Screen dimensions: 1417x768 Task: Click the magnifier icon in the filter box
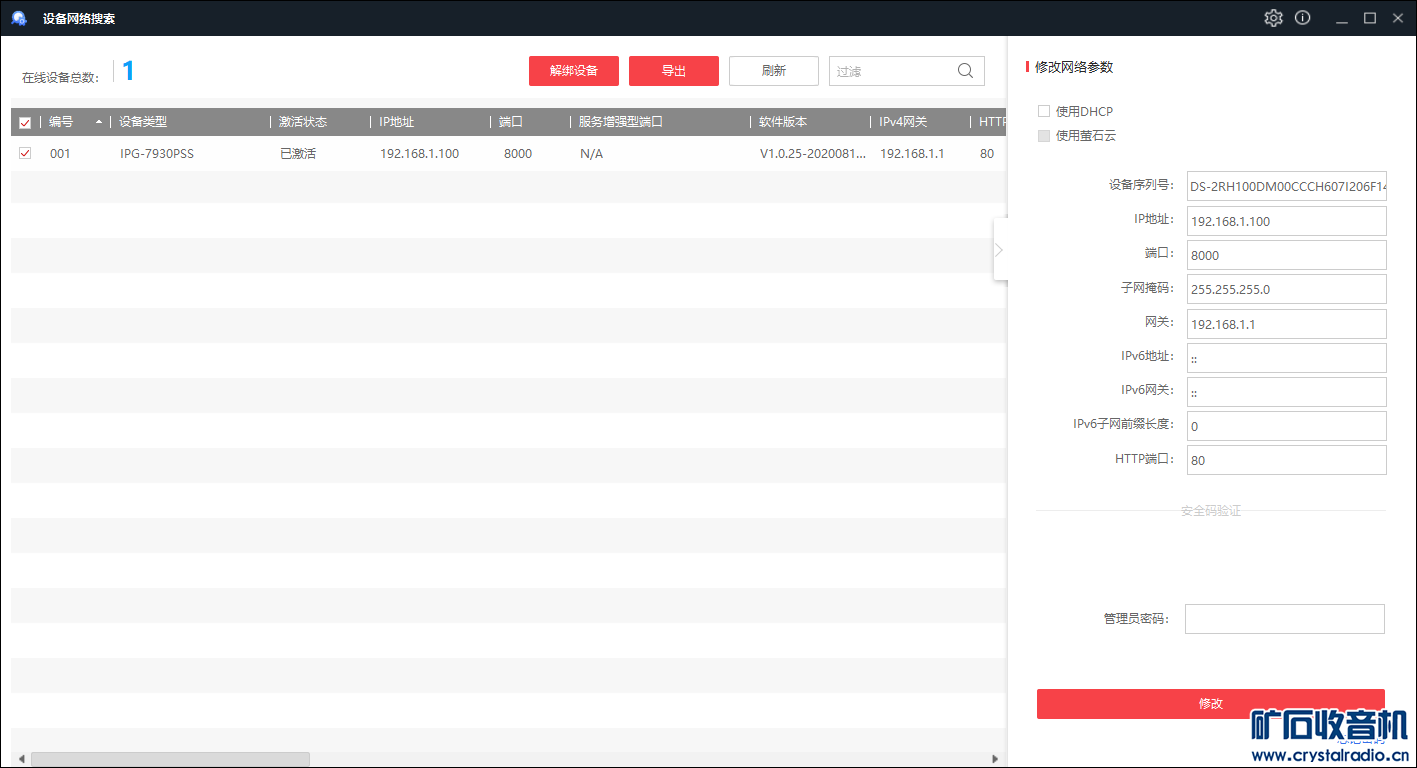[x=965, y=71]
